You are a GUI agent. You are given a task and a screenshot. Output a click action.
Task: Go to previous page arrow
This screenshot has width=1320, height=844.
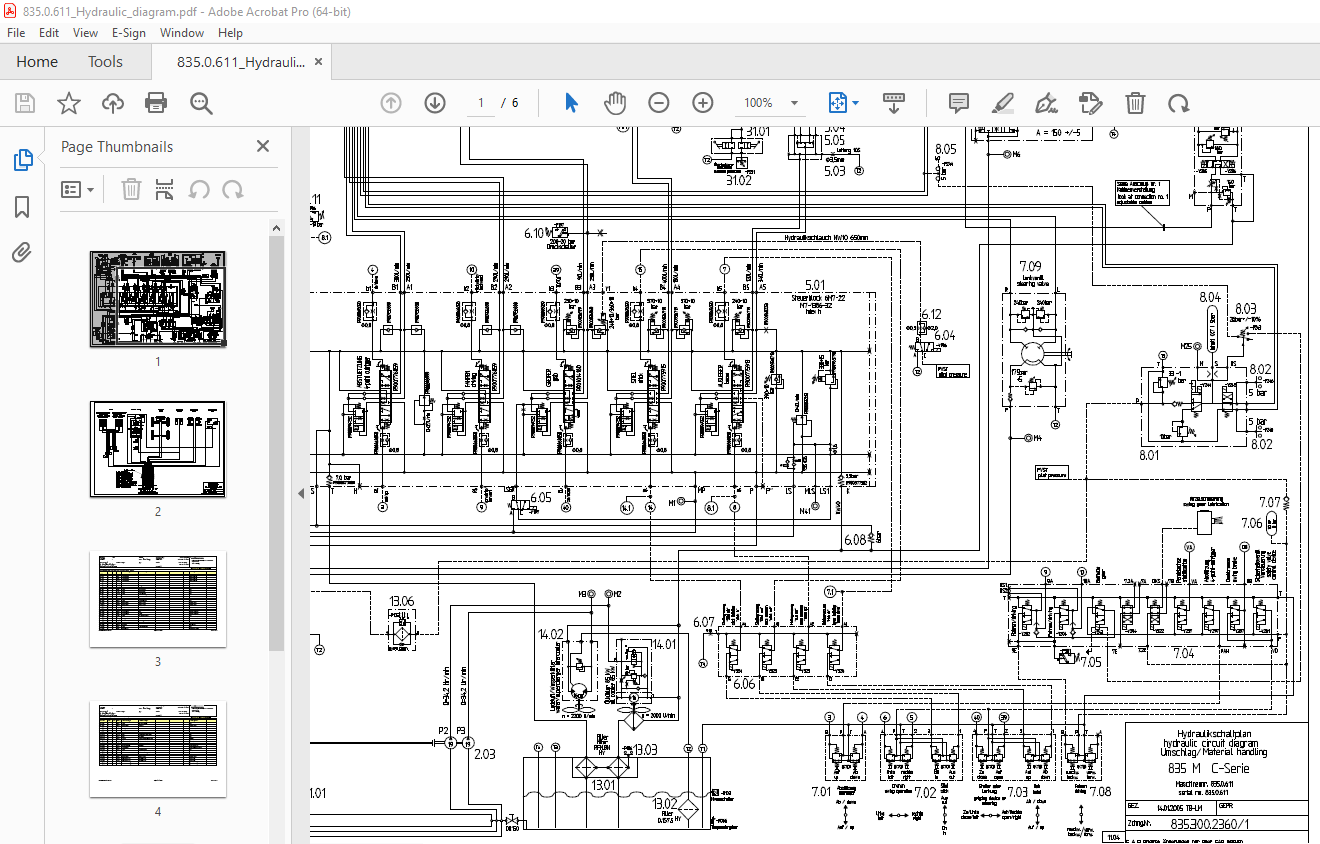point(391,103)
